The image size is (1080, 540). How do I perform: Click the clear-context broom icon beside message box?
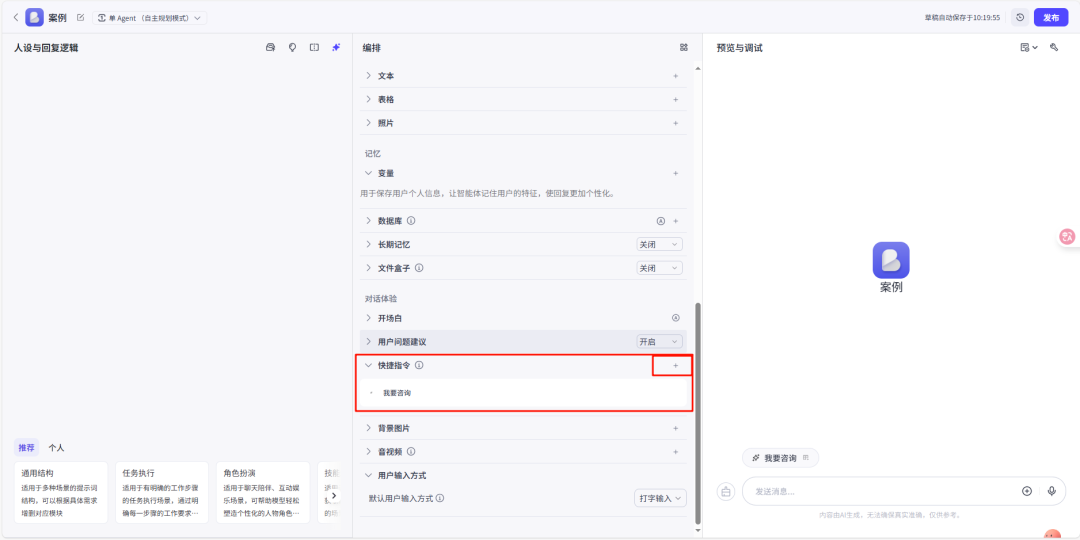[726, 491]
